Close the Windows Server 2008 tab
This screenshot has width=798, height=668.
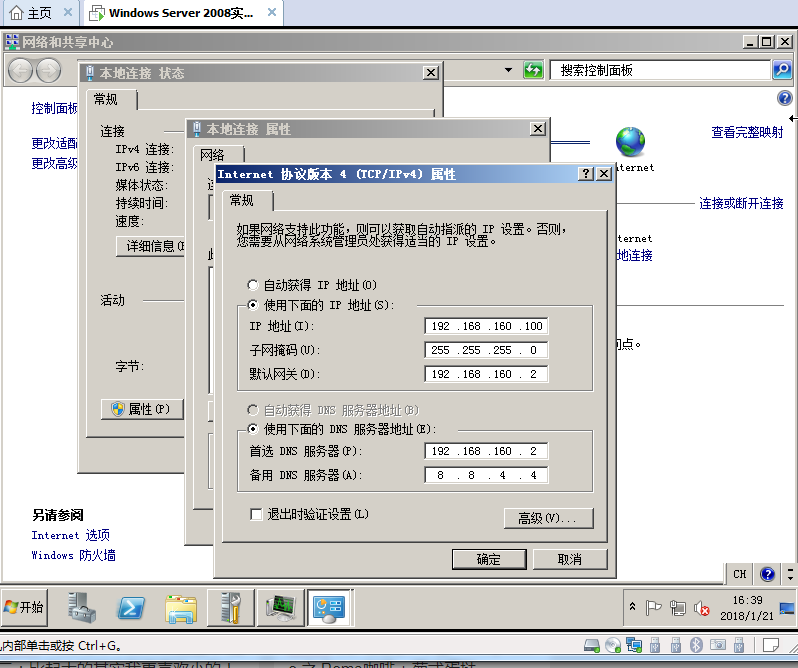coord(272,12)
